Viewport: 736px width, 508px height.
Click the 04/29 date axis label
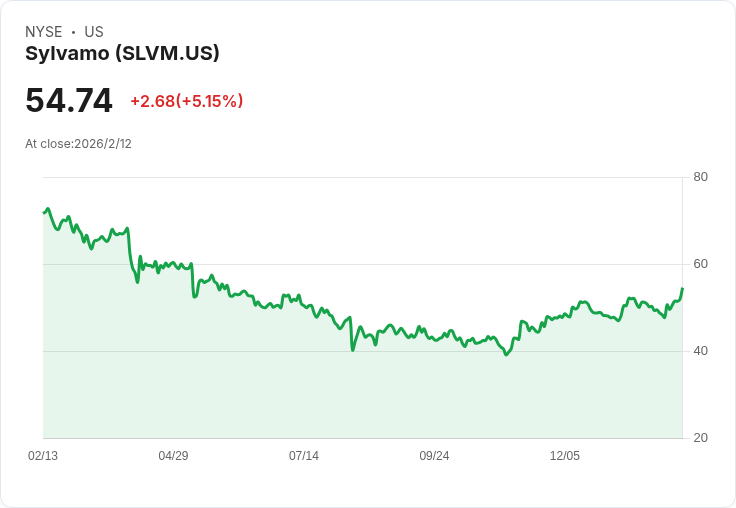coord(173,455)
